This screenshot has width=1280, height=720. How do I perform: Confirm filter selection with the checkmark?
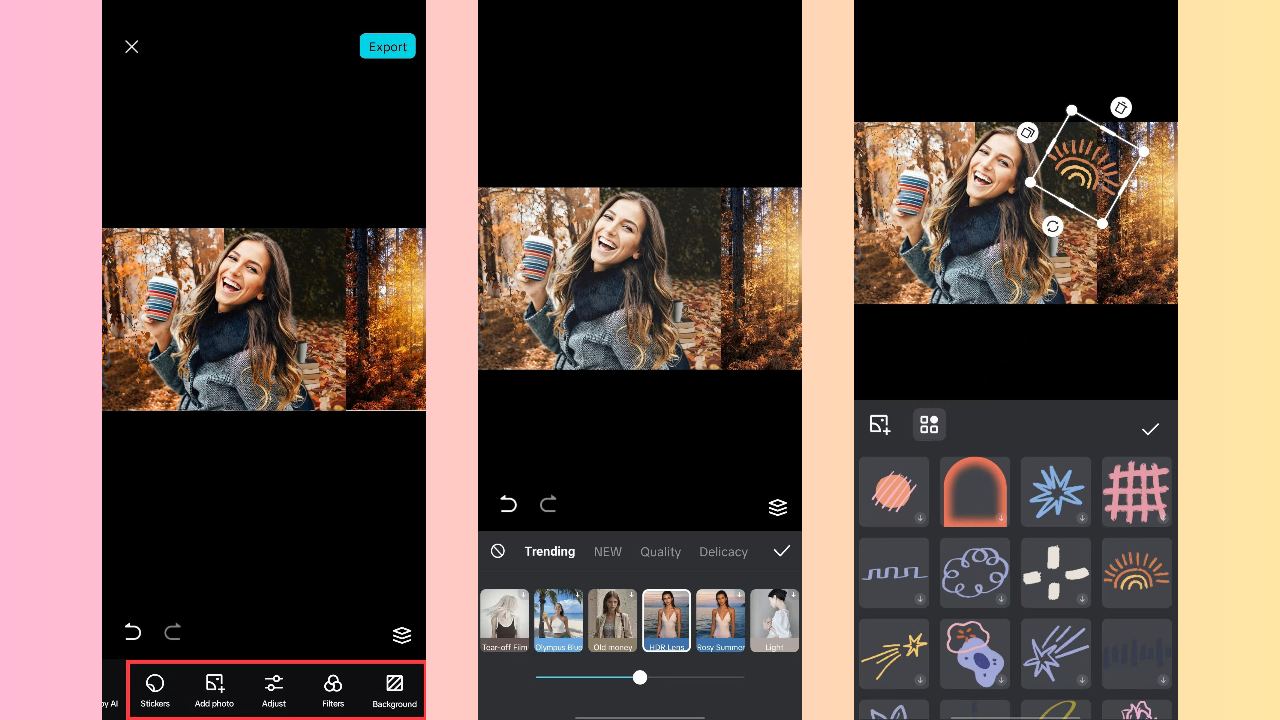coord(782,551)
